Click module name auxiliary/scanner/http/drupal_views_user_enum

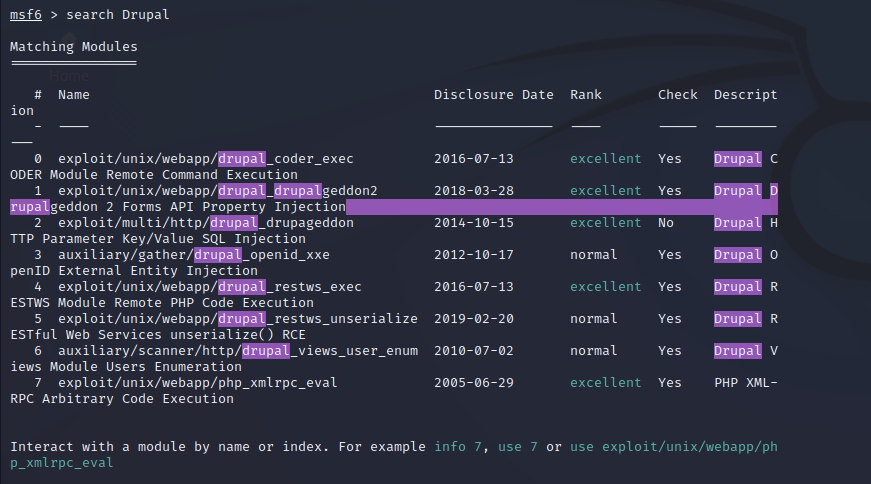[x=238, y=351]
